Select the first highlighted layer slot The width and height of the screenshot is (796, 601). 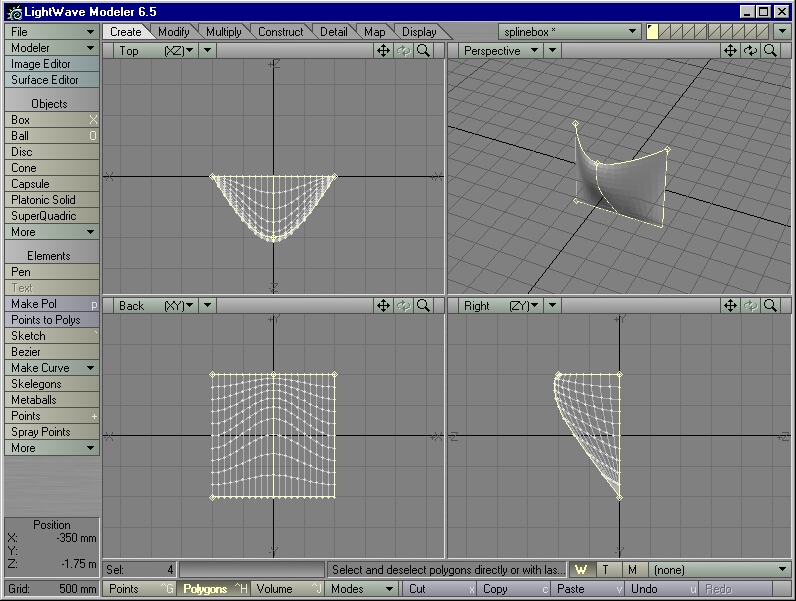[x=653, y=32]
